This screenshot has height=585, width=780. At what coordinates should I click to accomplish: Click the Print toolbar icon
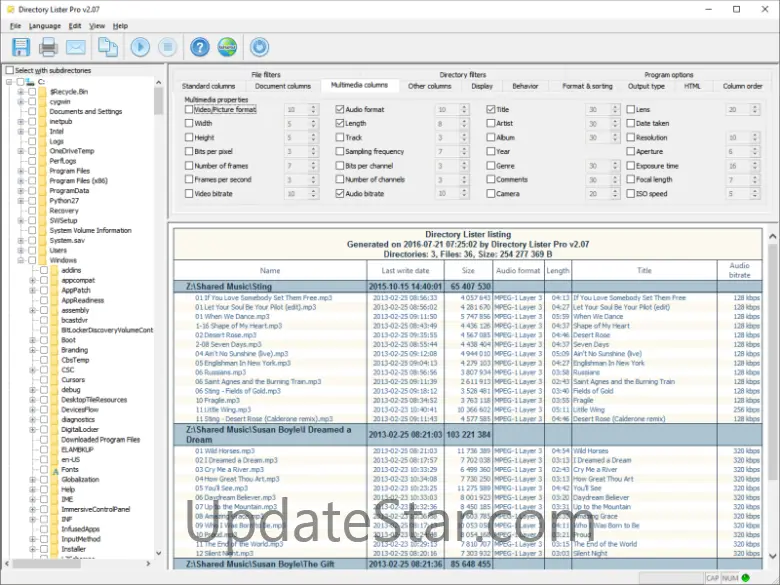click(48, 47)
